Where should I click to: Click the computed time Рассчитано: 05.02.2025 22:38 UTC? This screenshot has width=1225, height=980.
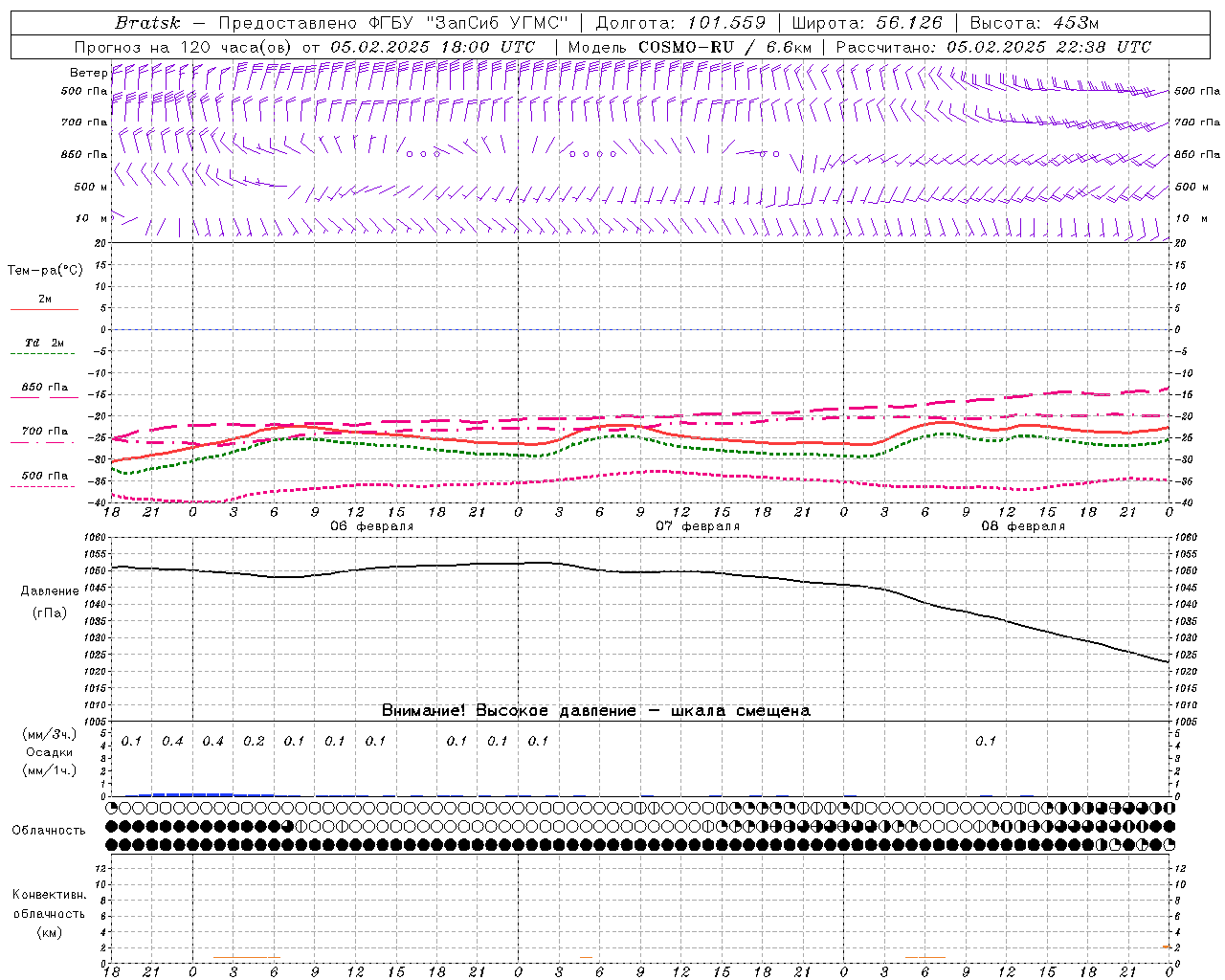tap(993, 47)
